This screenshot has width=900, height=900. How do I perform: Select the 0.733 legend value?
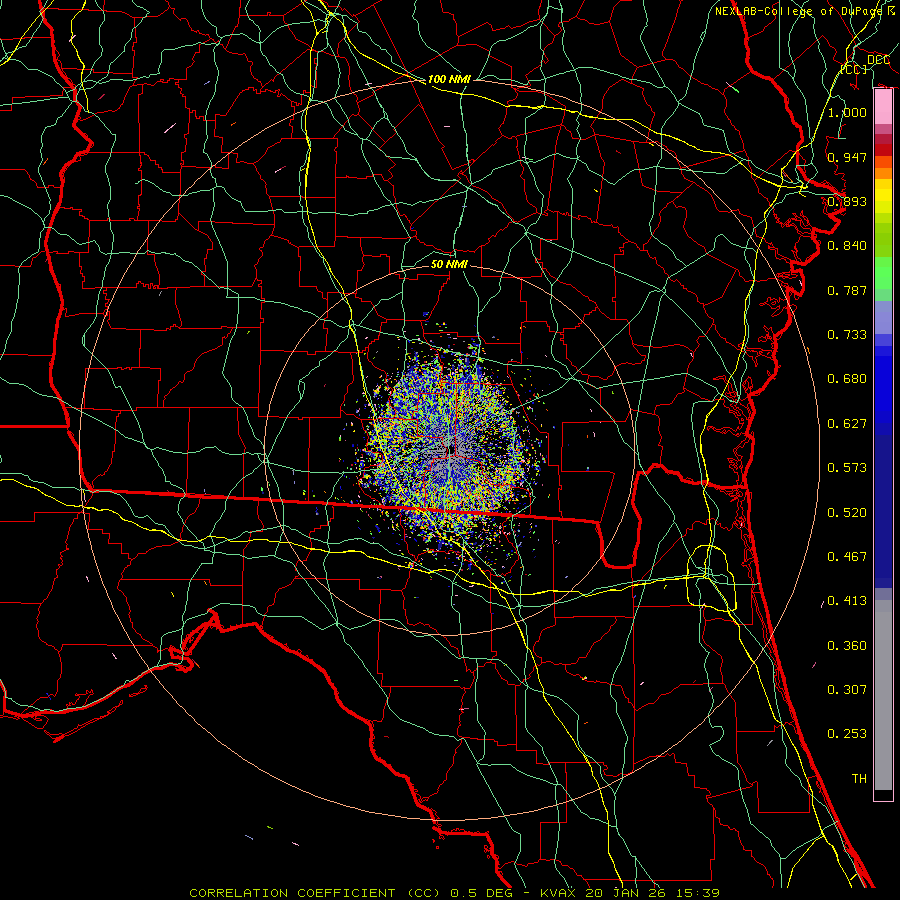coord(847,335)
